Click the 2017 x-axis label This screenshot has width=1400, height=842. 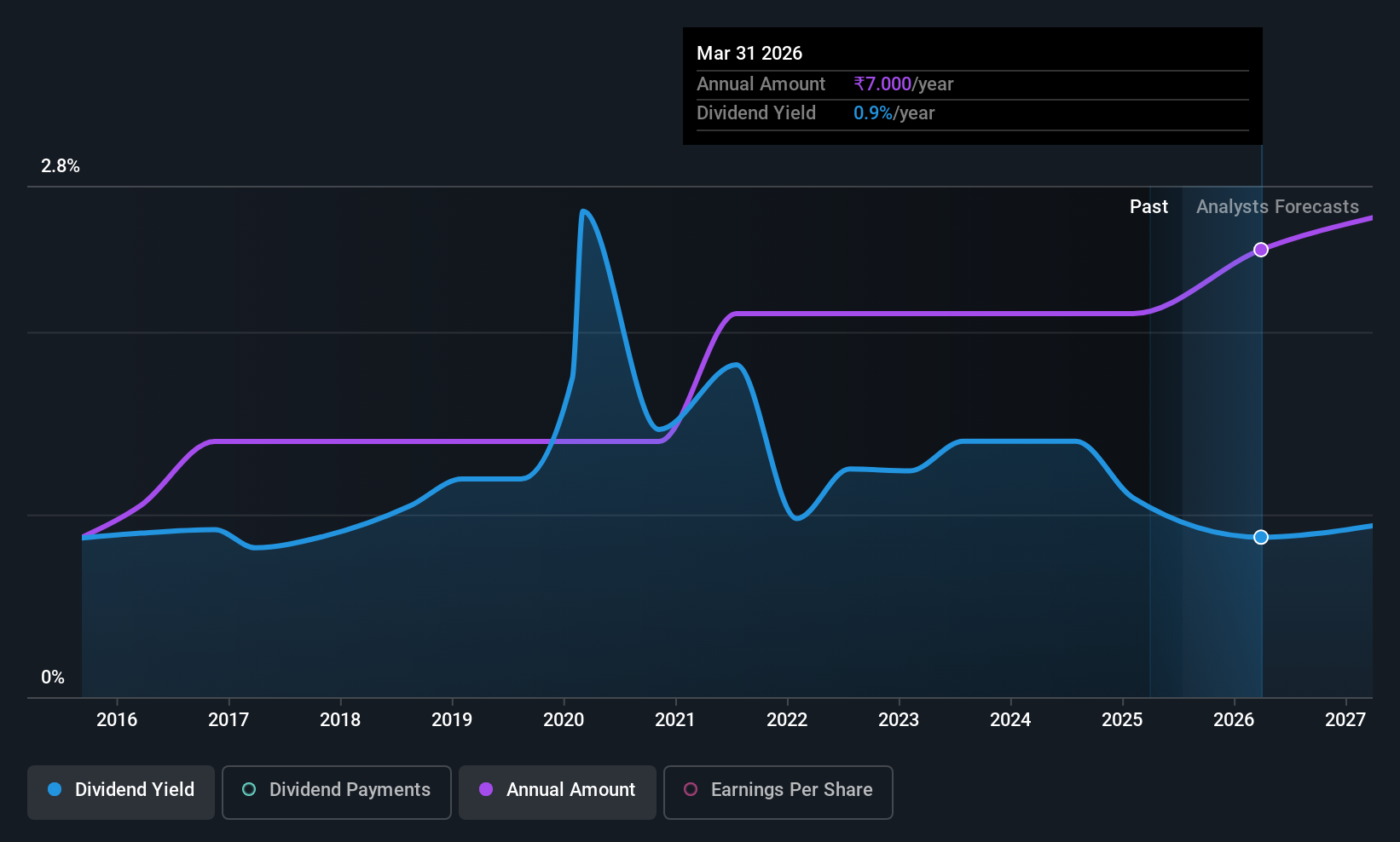(229, 719)
